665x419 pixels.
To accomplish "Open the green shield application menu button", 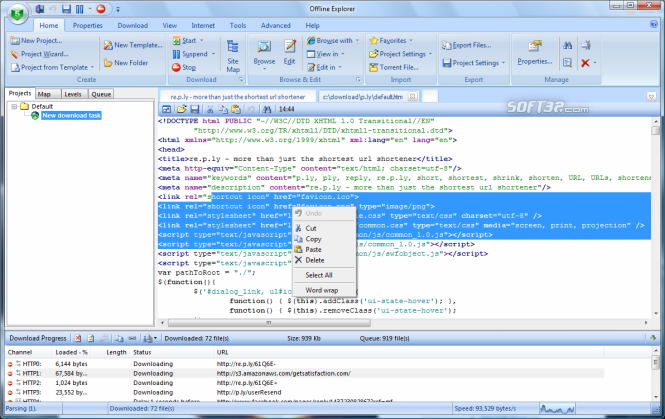I will [17, 14].
